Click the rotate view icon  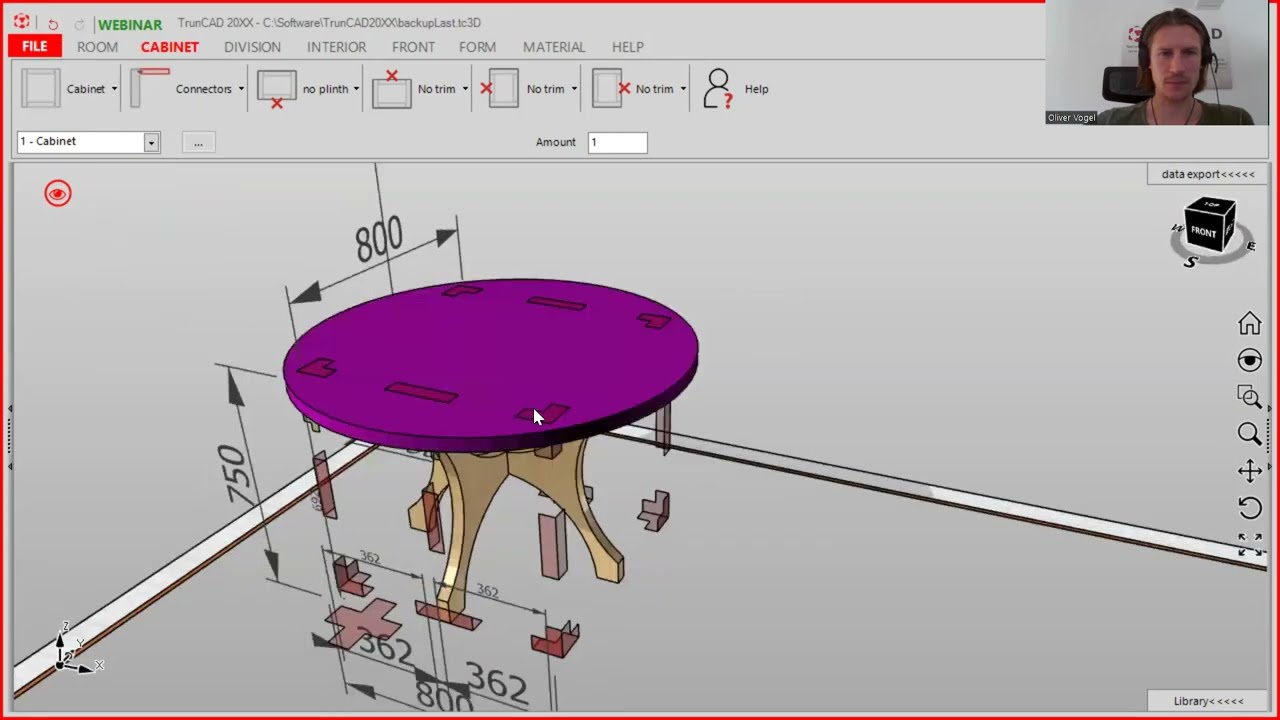(1249, 507)
